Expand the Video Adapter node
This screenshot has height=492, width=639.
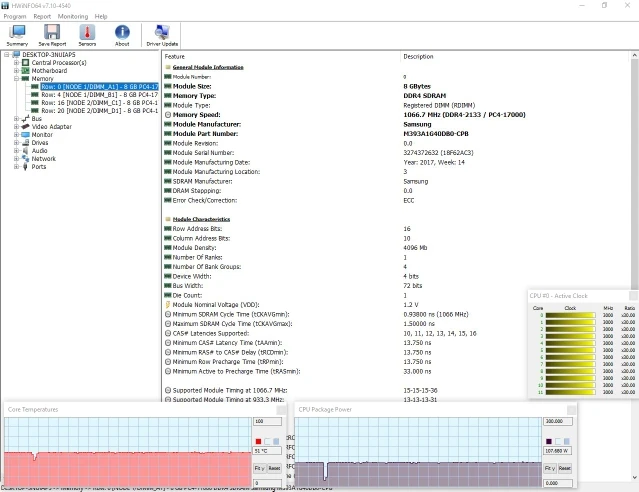[x=16, y=127]
